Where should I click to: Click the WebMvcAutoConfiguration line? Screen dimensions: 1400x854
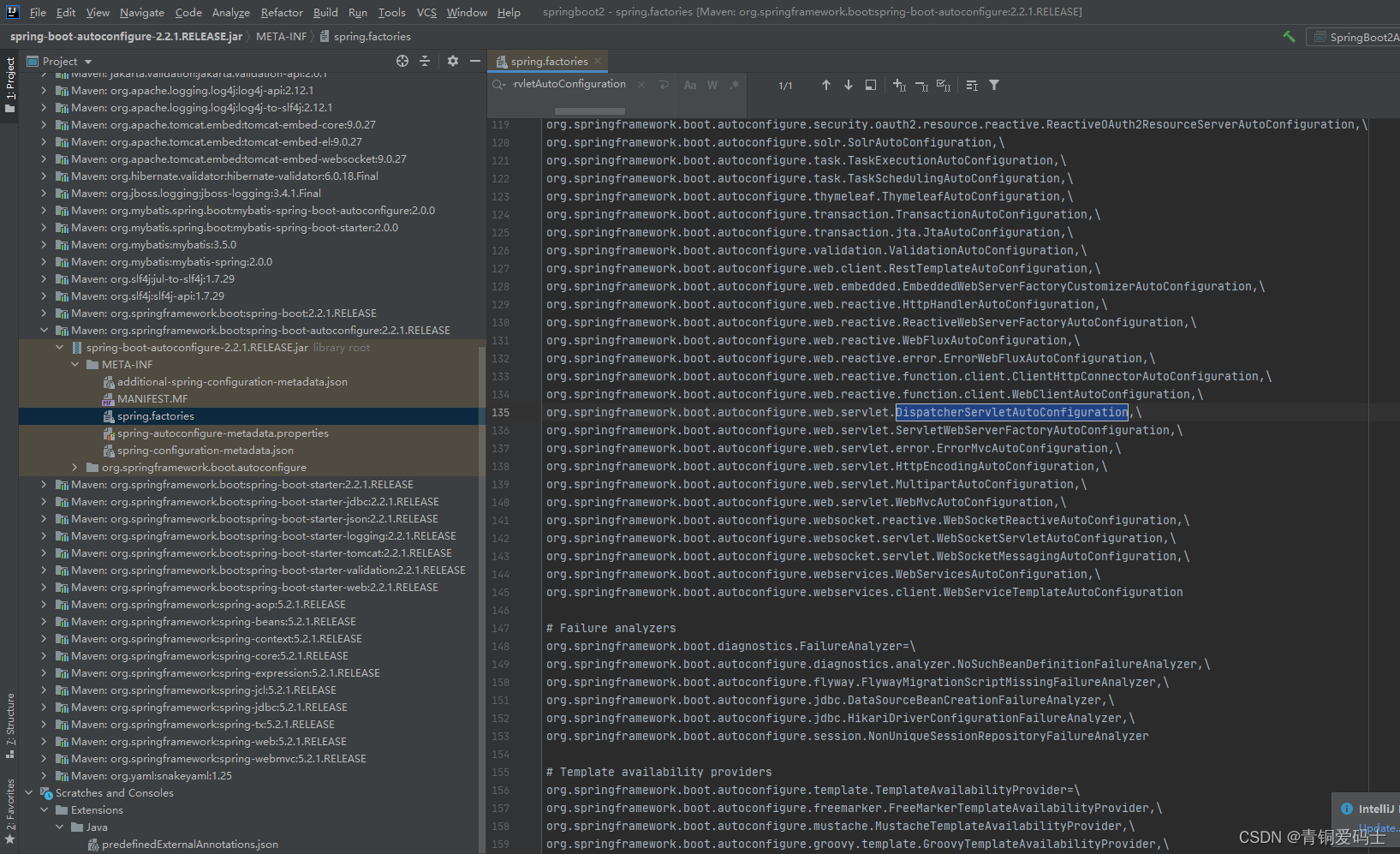(807, 502)
